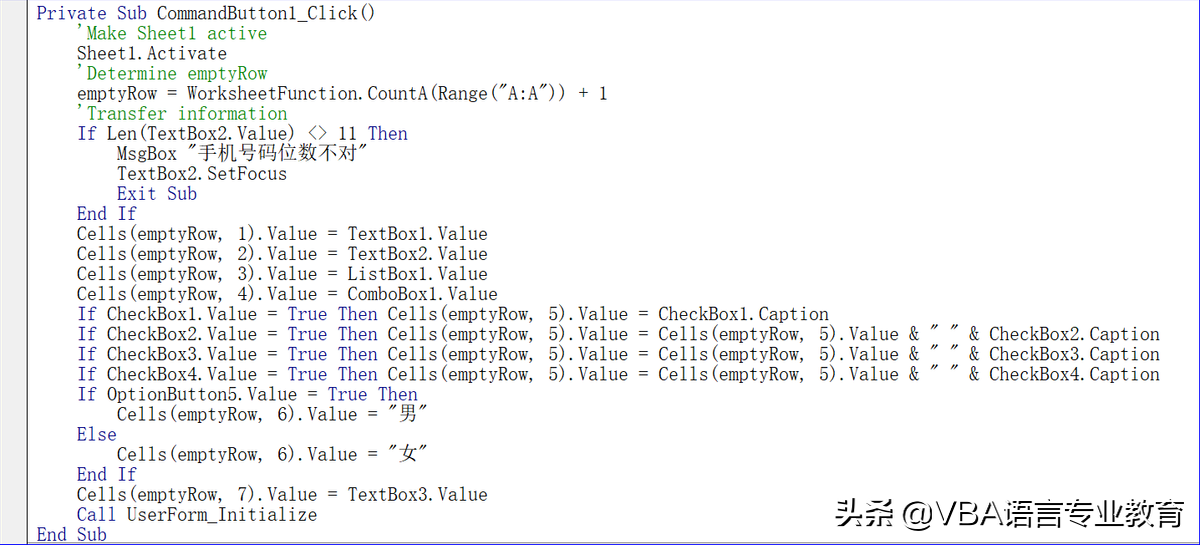Click the MsgBox Chinese message line
Viewport: 1200px width, 545px height.
243,153
